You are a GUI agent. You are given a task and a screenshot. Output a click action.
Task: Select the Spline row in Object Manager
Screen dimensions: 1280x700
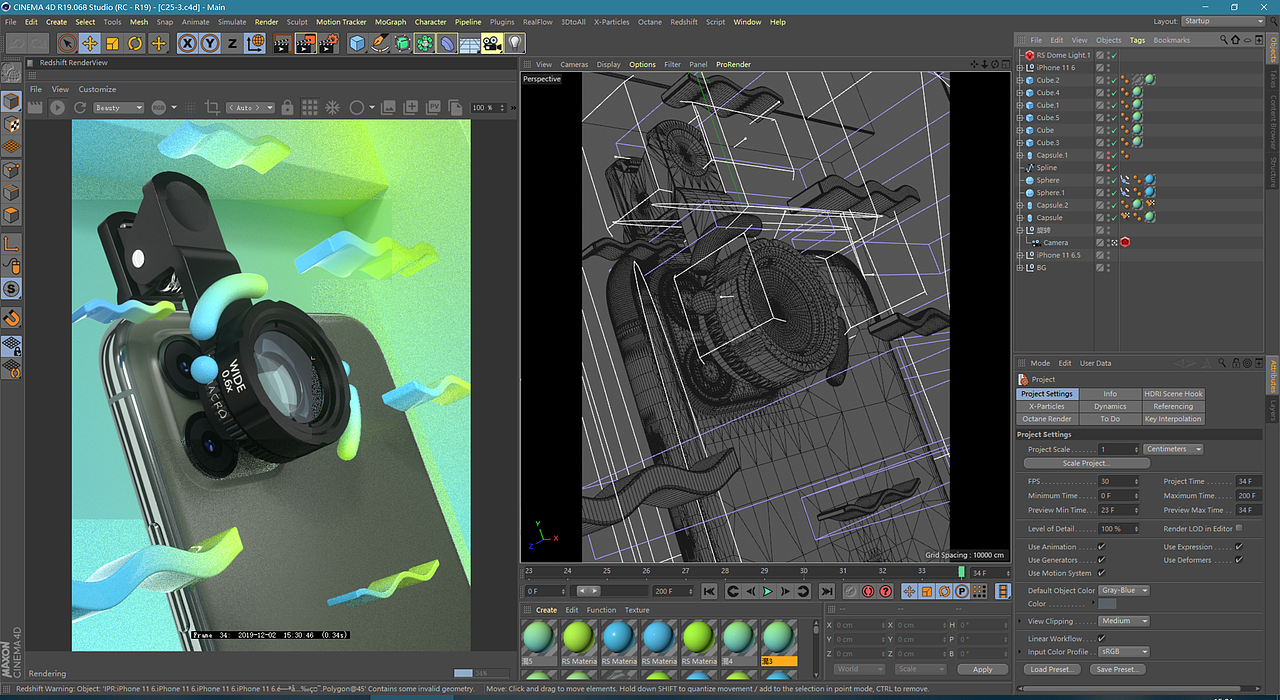click(1047, 168)
